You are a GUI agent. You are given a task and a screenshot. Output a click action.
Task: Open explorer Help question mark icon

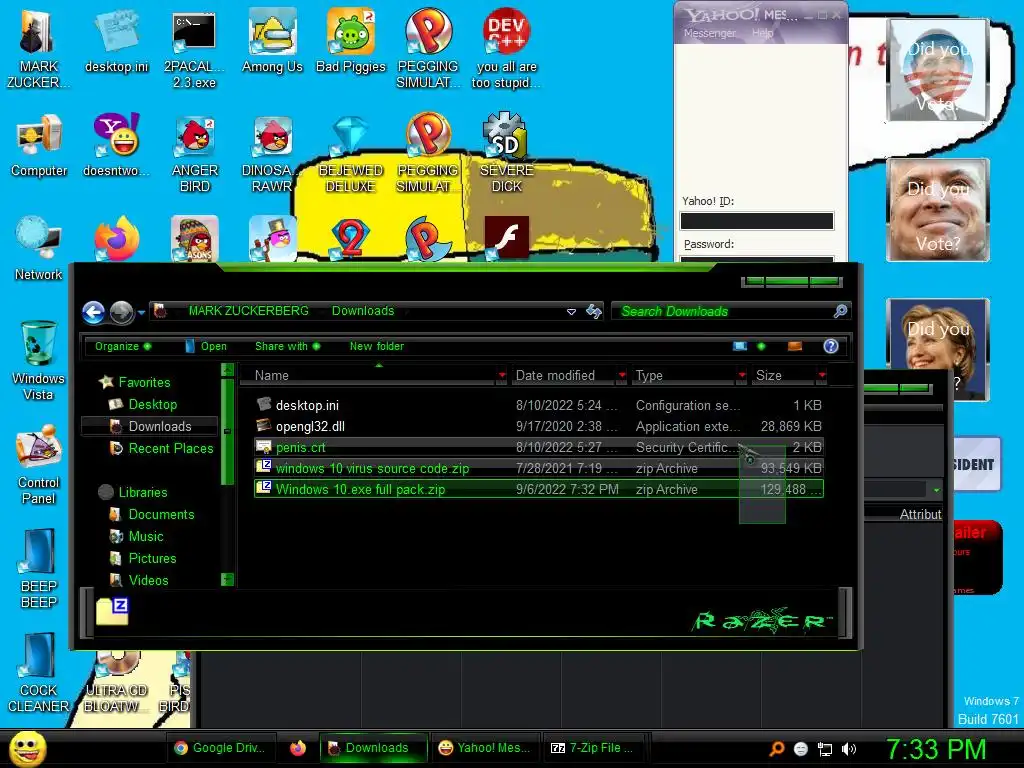pyautogui.click(x=831, y=346)
